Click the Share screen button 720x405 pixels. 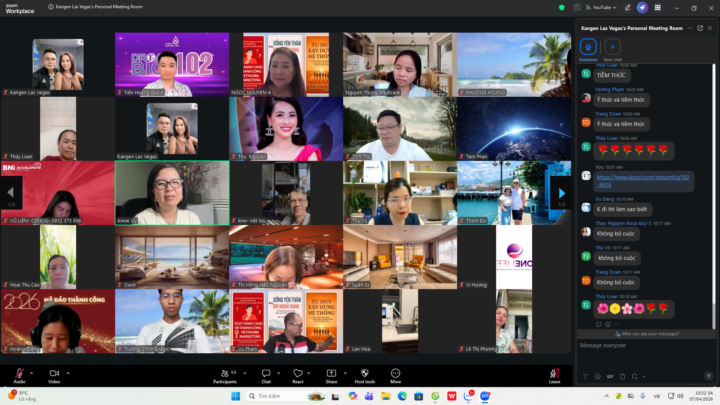tap(331, 376)
